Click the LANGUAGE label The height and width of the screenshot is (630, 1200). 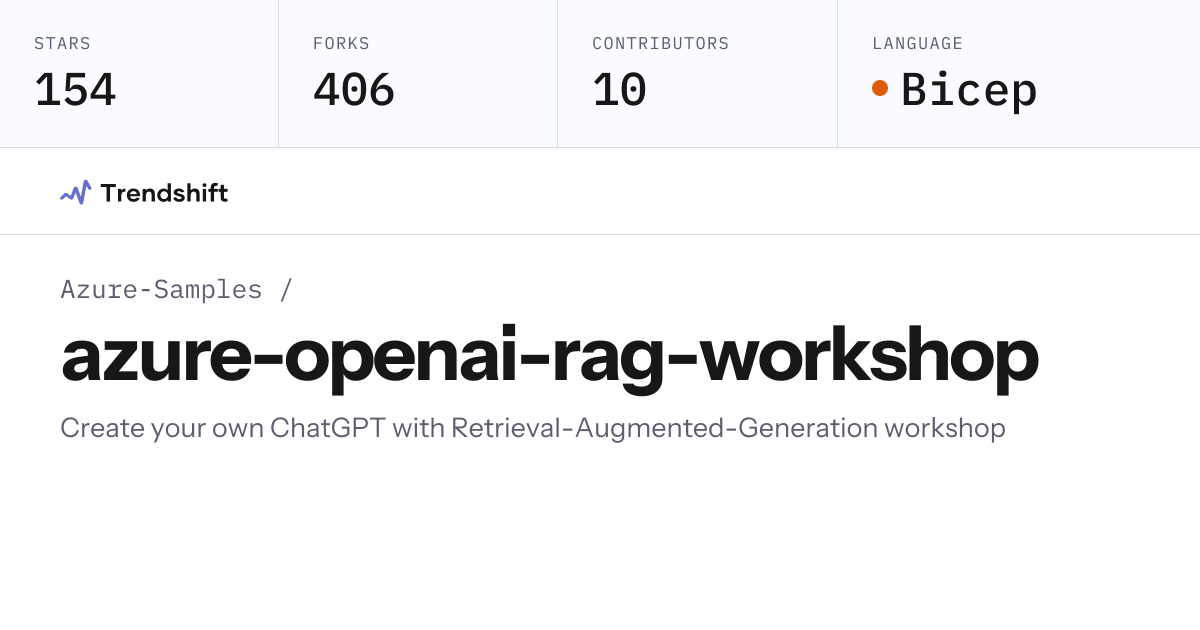(x=917, y=44)
